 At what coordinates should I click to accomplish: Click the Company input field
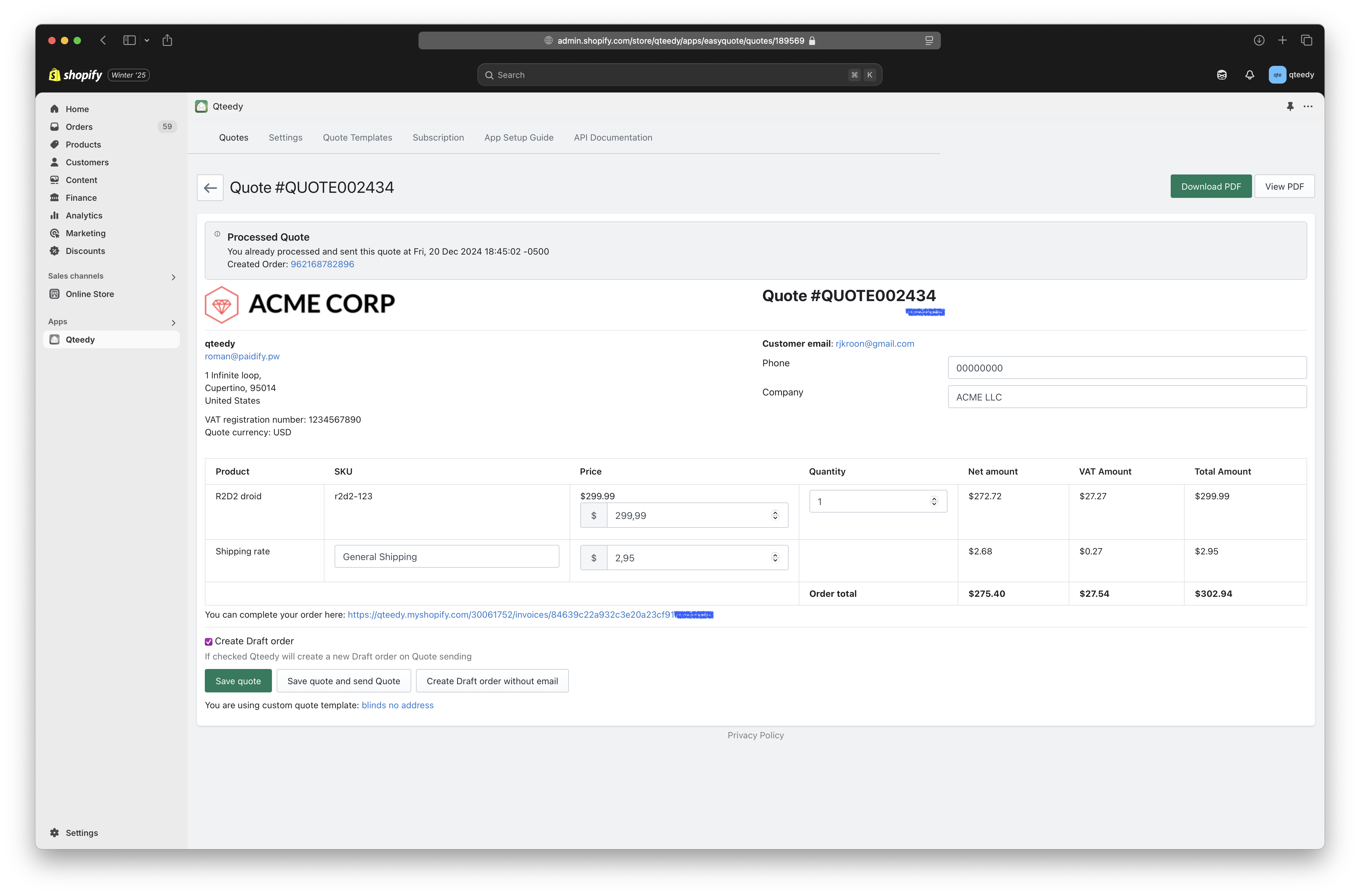point(1126,397)
